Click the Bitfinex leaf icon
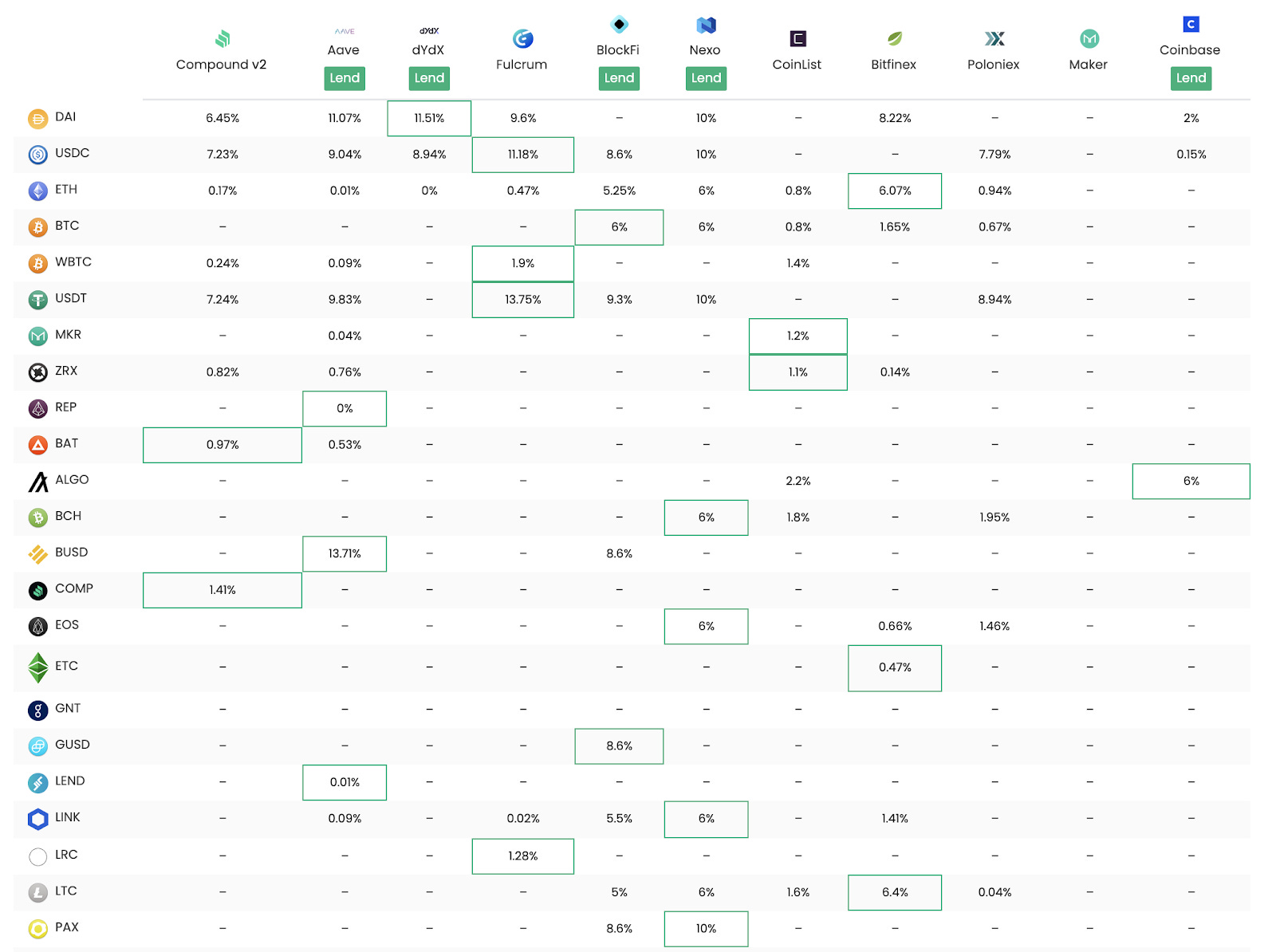This screenshot has height=952, width=1276. (895, 38)
